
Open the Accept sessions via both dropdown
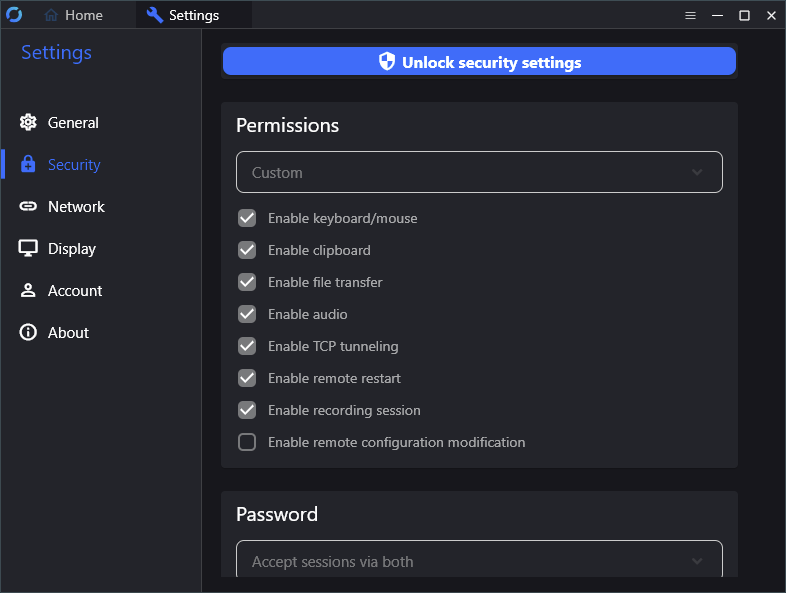tap(479, 561)
